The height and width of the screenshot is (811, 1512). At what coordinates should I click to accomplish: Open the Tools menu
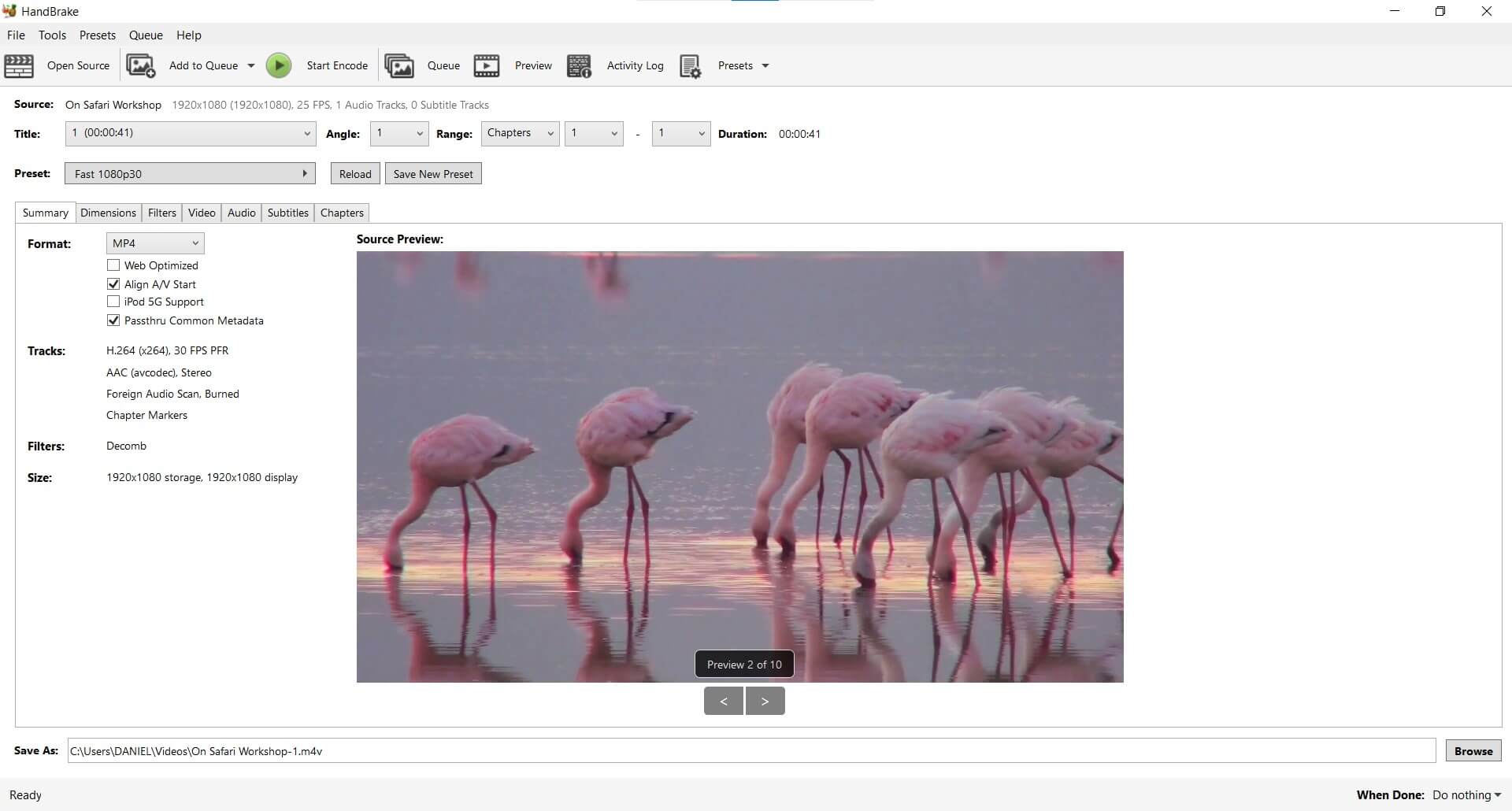pyautogui.click(x=52, y=35)
